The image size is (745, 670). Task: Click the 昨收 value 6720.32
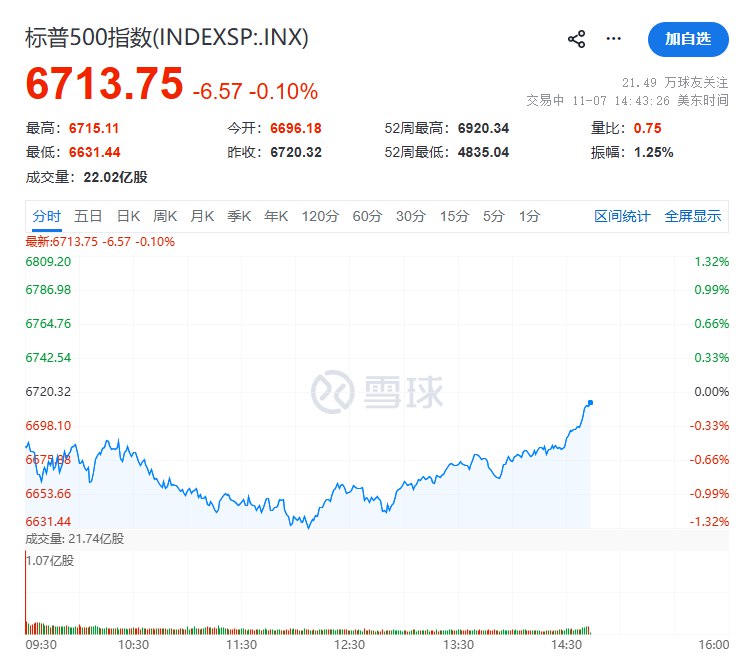tap(296, 153)
